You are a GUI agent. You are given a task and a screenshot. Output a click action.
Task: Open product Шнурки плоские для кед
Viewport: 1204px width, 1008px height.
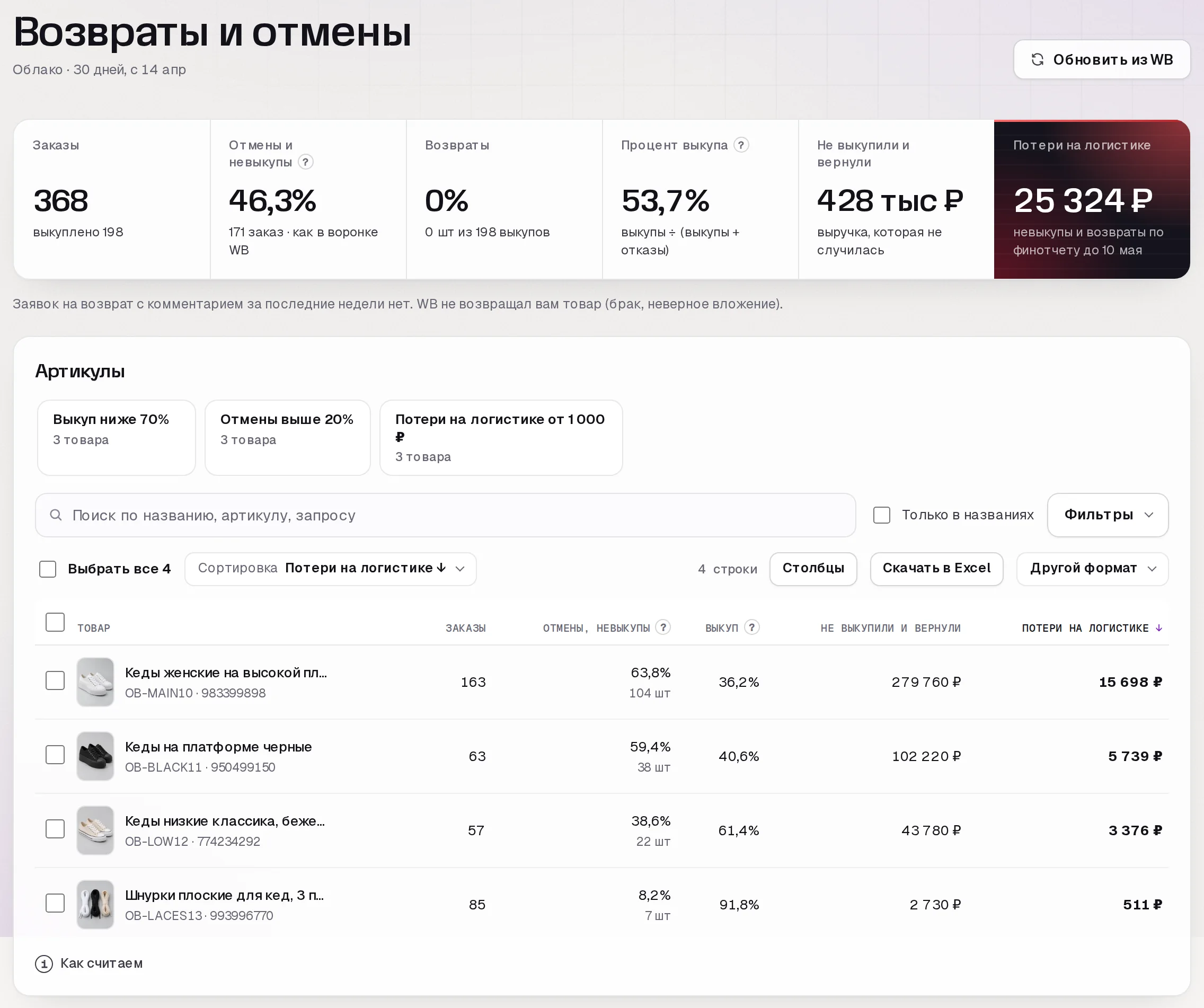click(224, 895)
